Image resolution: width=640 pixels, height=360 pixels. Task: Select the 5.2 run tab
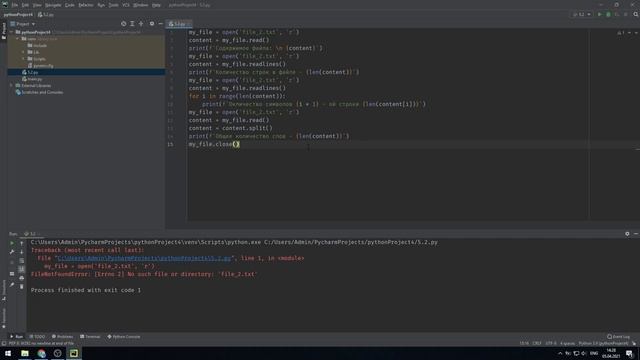coord(31,234)
